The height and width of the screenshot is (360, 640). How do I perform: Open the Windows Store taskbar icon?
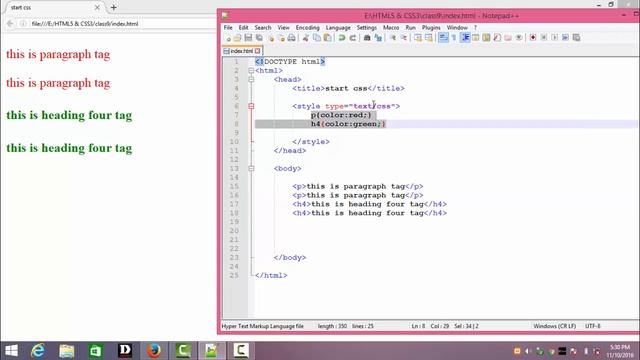(x=96, y=351)
